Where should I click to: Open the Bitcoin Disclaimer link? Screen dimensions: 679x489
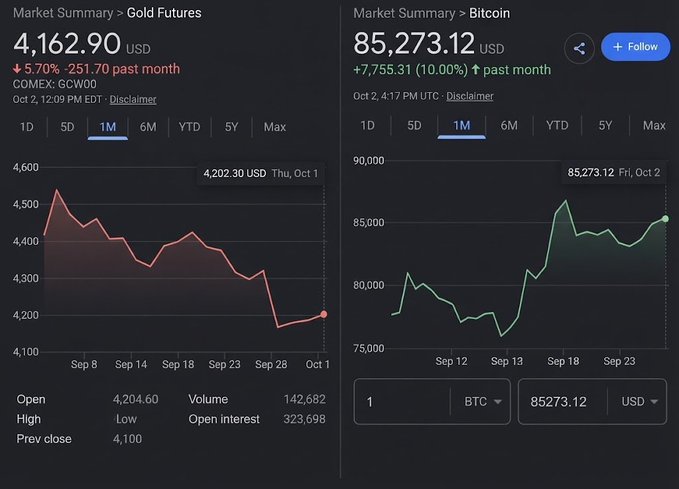point(470,96)
